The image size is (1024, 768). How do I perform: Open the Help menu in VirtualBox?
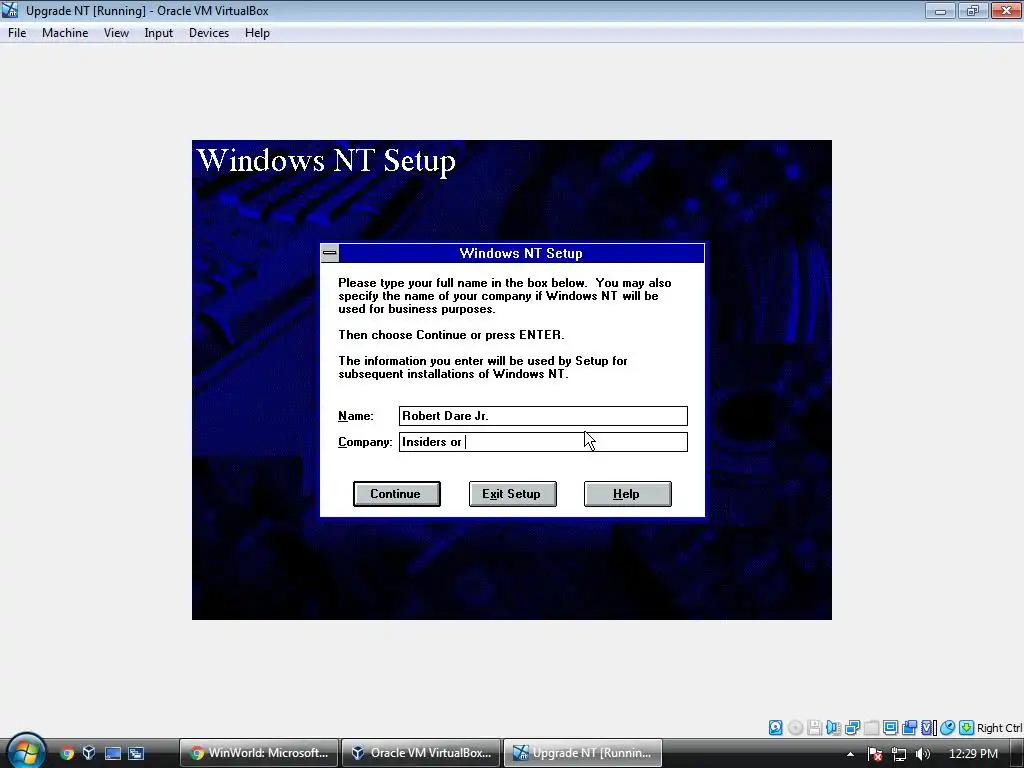click(257, 33)
